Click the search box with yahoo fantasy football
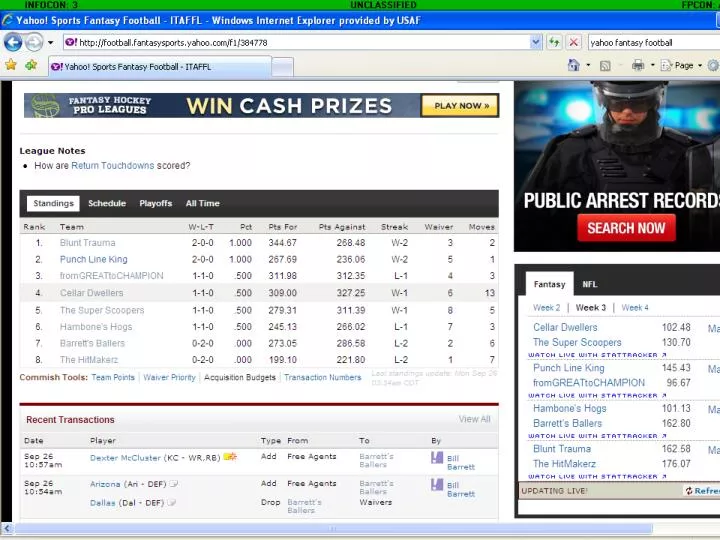 pyautogui.click(x=654, y=43)
